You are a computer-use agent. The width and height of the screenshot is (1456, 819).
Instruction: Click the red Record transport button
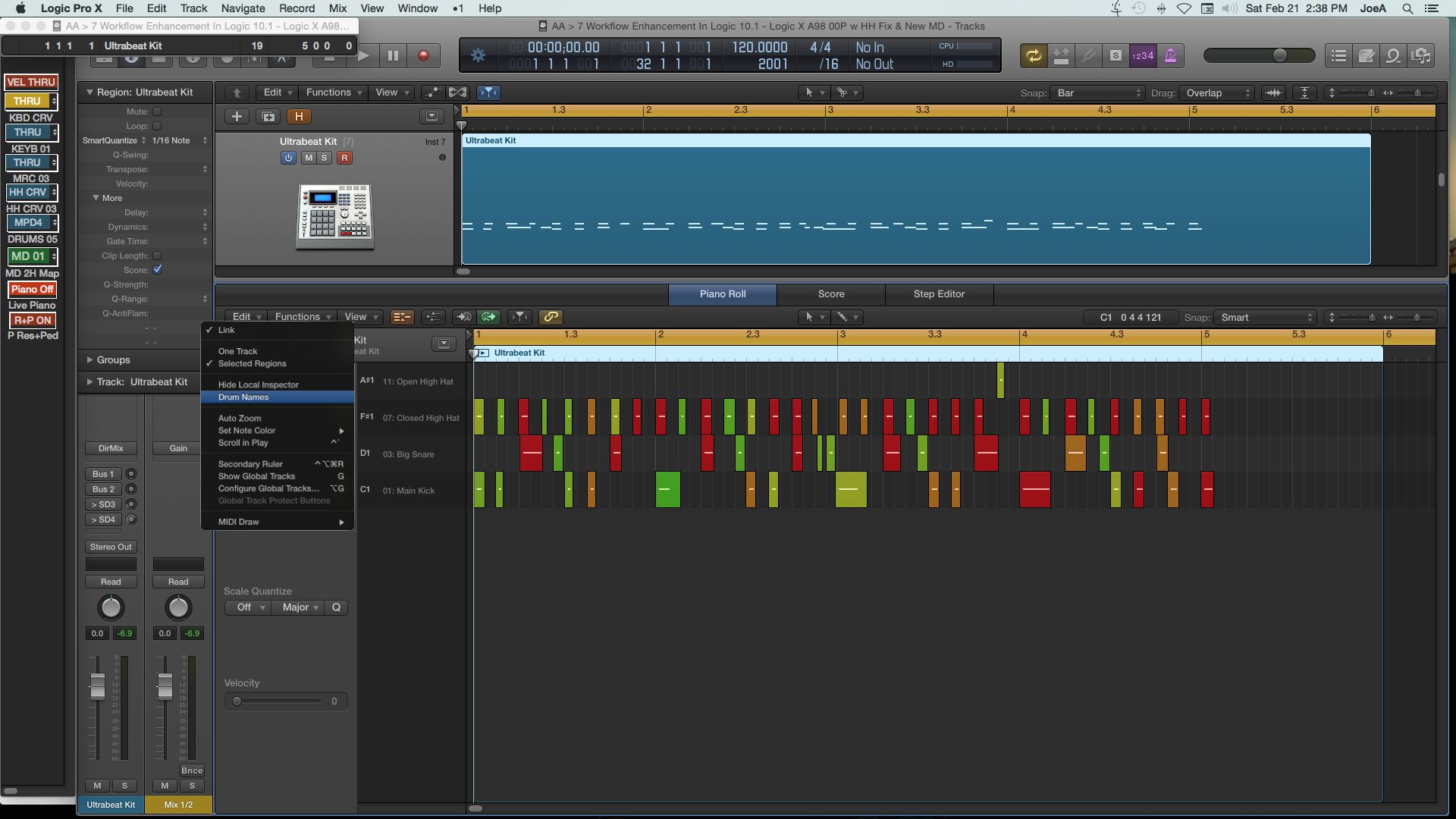click(x=423, y=55)
